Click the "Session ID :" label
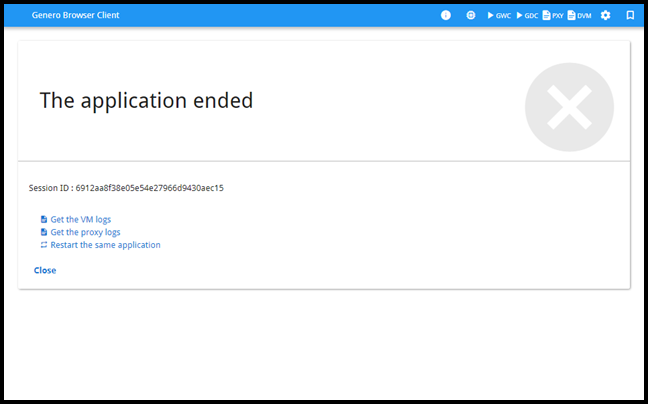 click(x=50, y=187)
